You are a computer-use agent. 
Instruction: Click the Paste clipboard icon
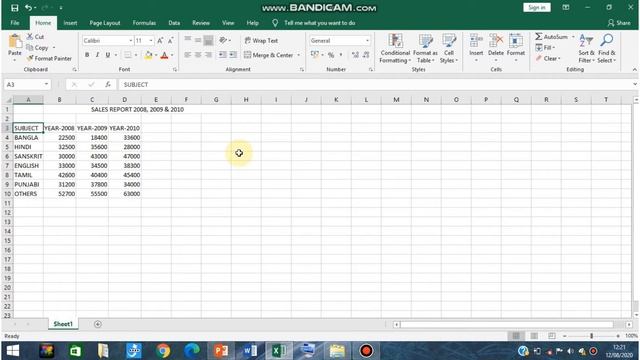tap(15, 42)
